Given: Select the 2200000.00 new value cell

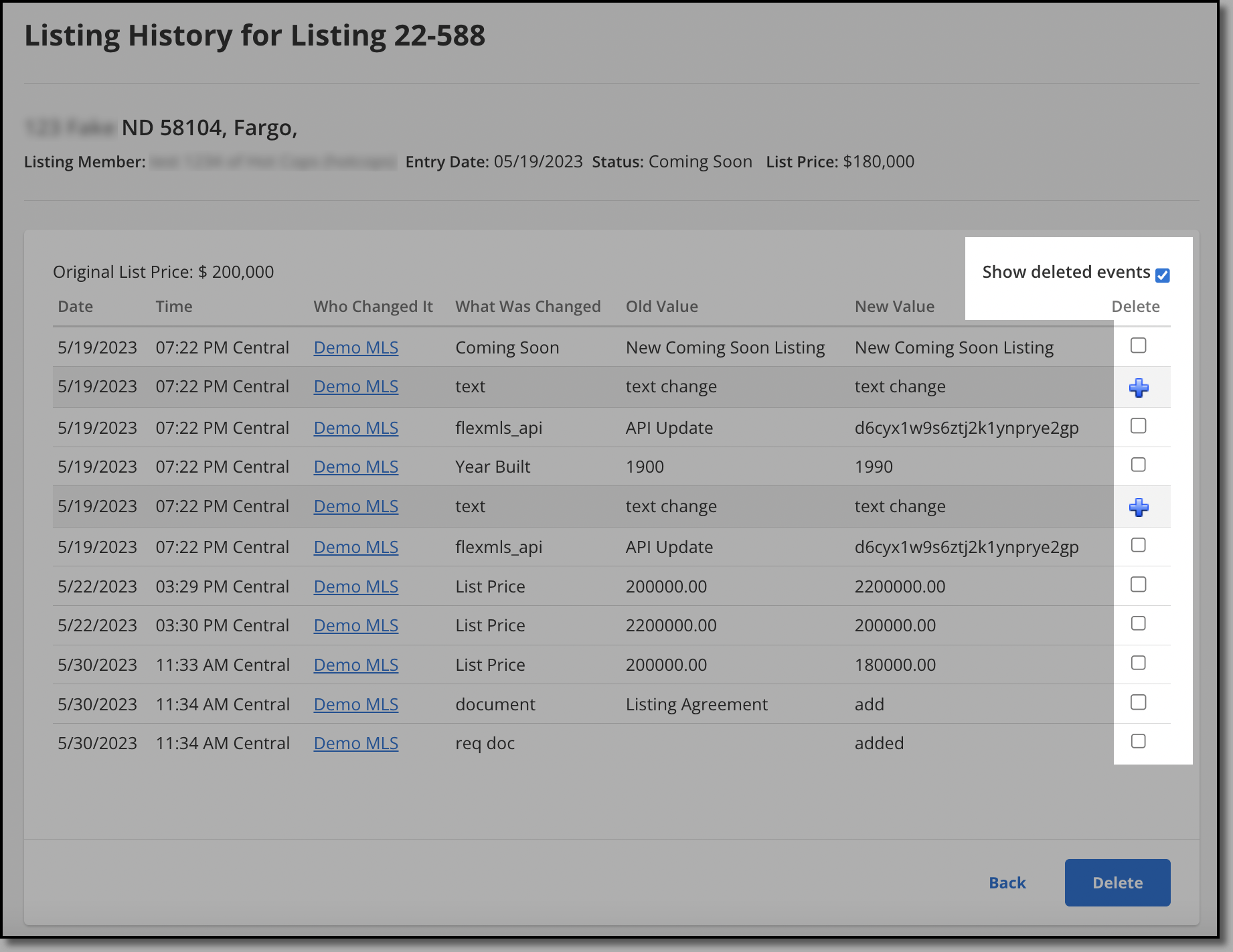Looking at the screenshot, I should point(900,586).
